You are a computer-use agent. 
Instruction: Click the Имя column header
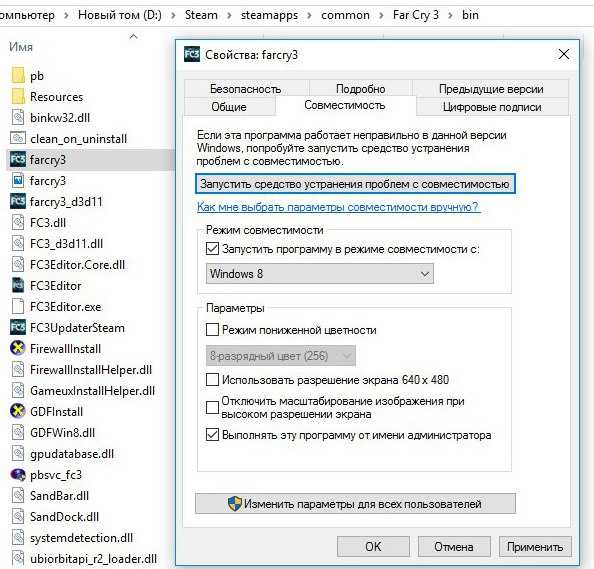[x=21, y=47]
